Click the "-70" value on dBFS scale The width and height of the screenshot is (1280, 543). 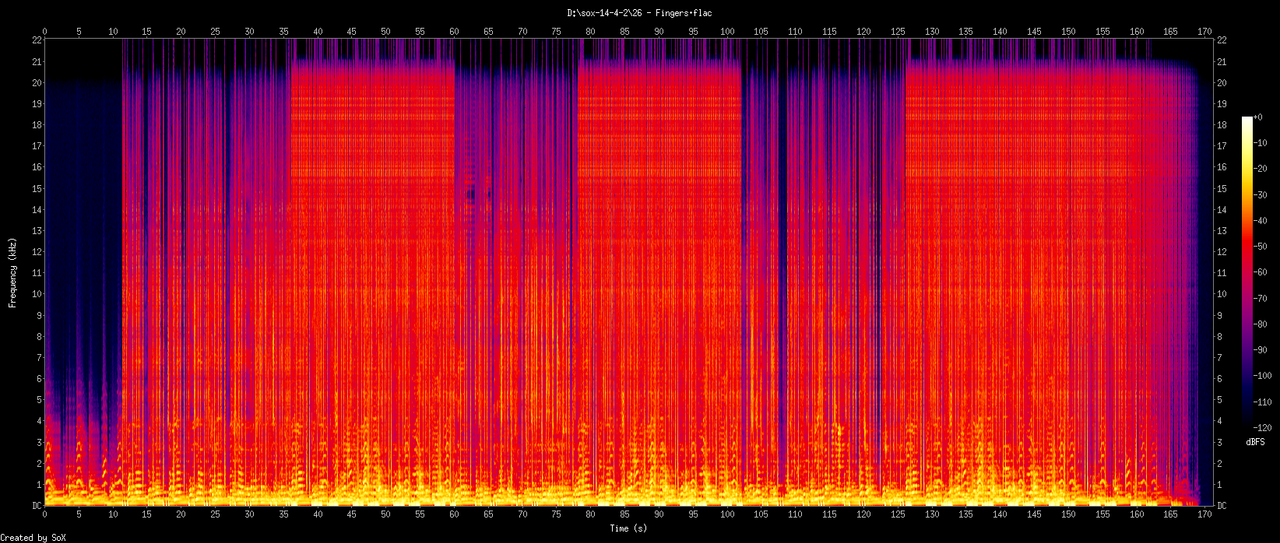(x=1262, y=298)
